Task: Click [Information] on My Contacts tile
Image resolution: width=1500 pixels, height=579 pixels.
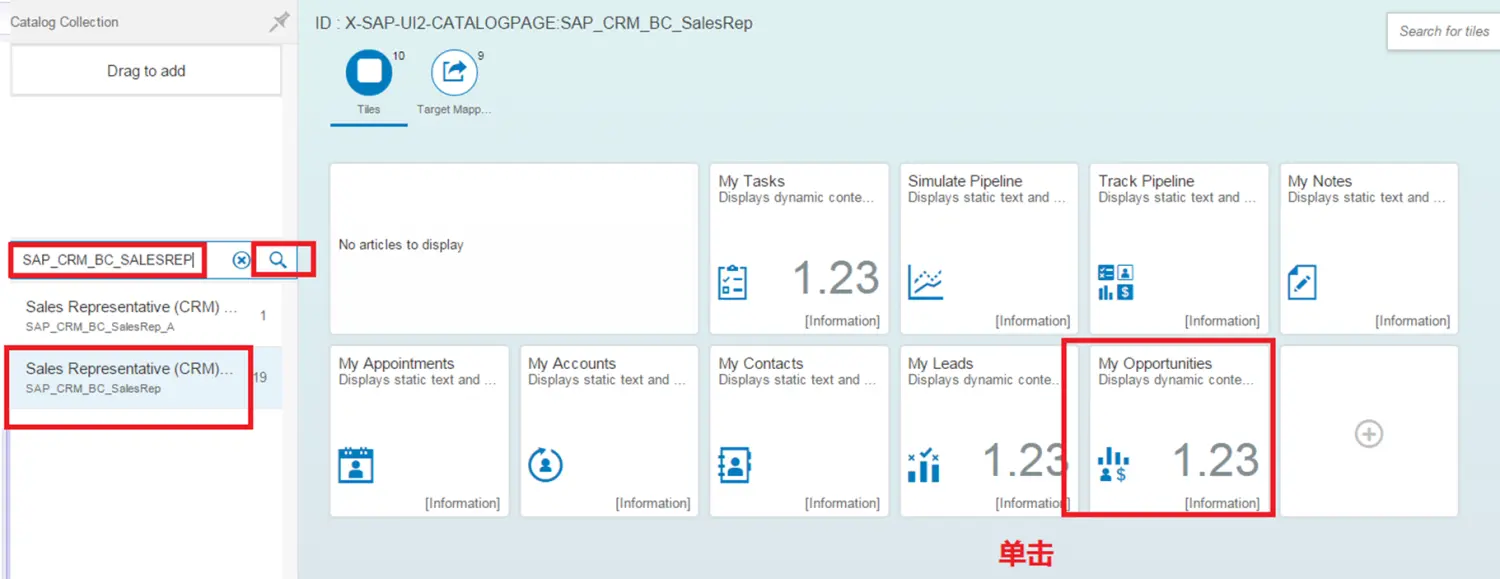Action: click(842, 503)
